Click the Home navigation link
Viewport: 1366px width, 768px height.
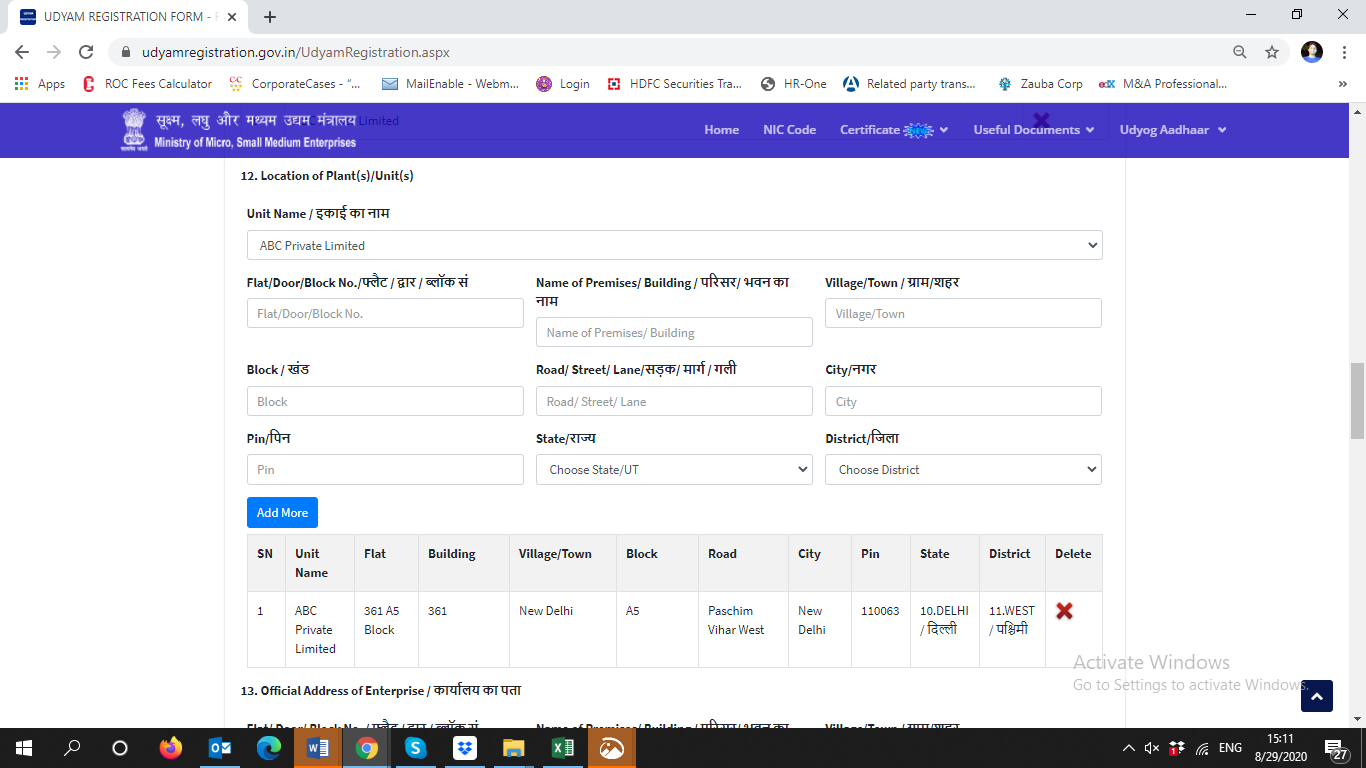721,130
